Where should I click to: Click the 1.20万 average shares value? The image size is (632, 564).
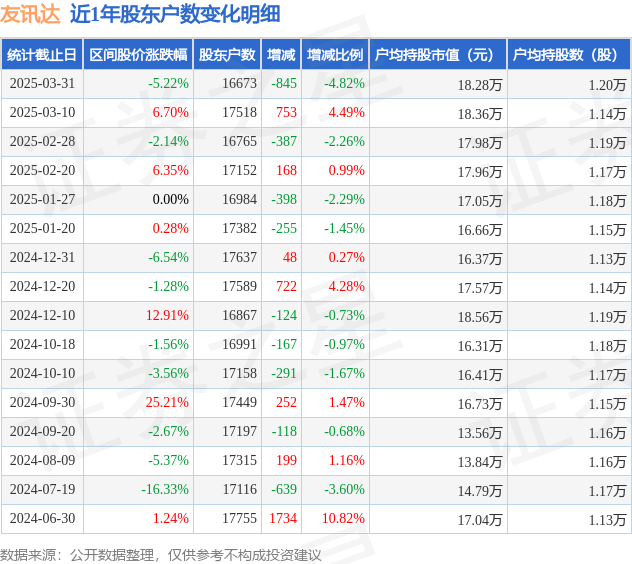[x=607, y=85]
